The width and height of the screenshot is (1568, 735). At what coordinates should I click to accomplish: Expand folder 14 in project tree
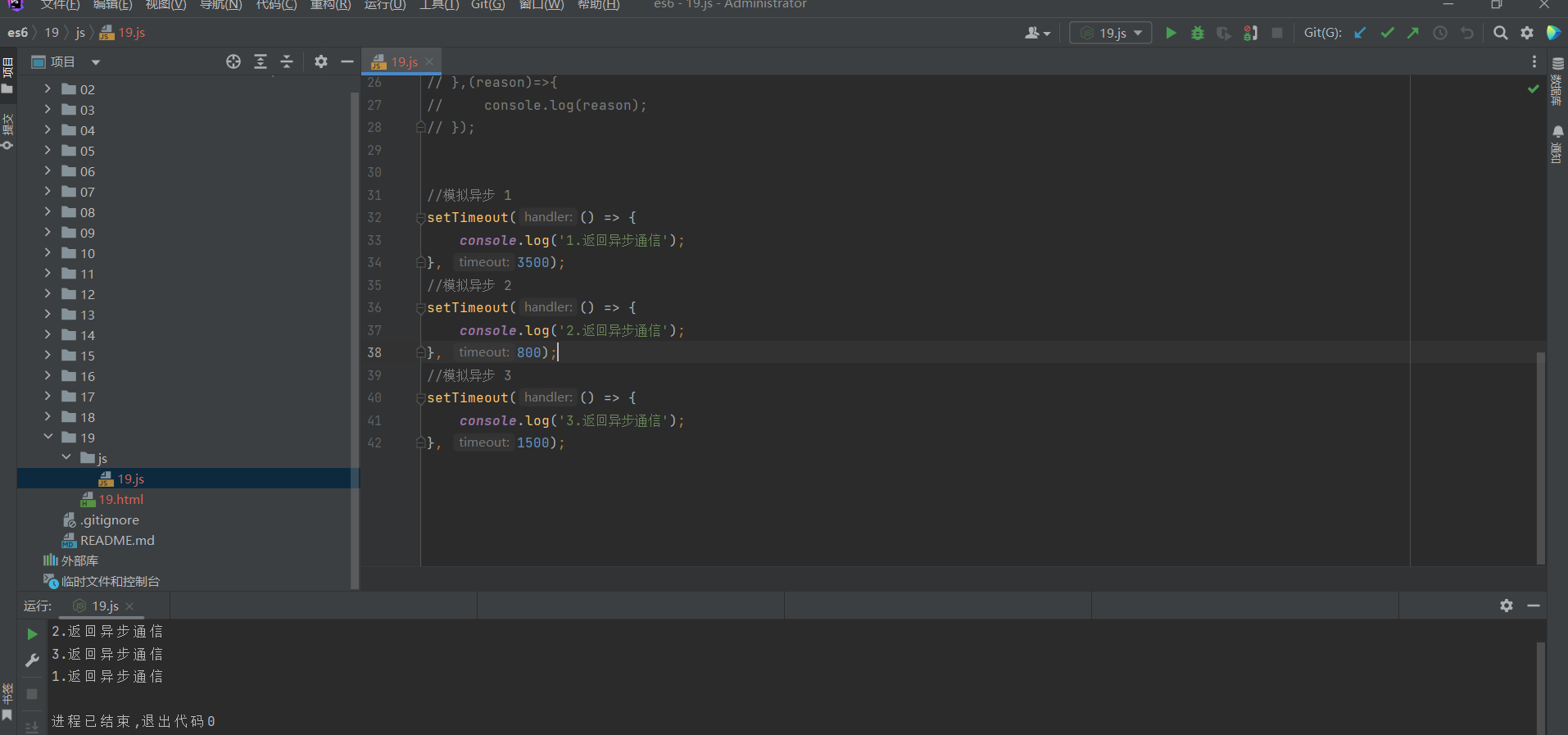48,334
